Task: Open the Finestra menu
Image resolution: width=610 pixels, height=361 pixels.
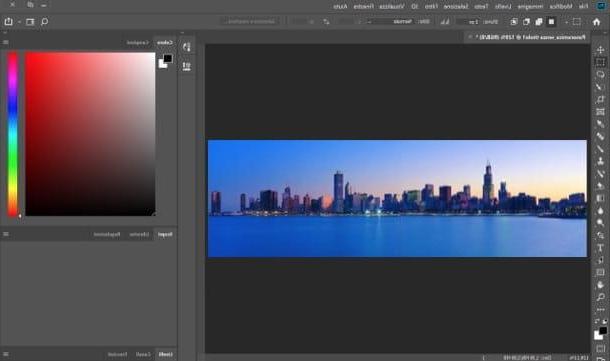Action: pyautogui.click(x=364, y=6)
